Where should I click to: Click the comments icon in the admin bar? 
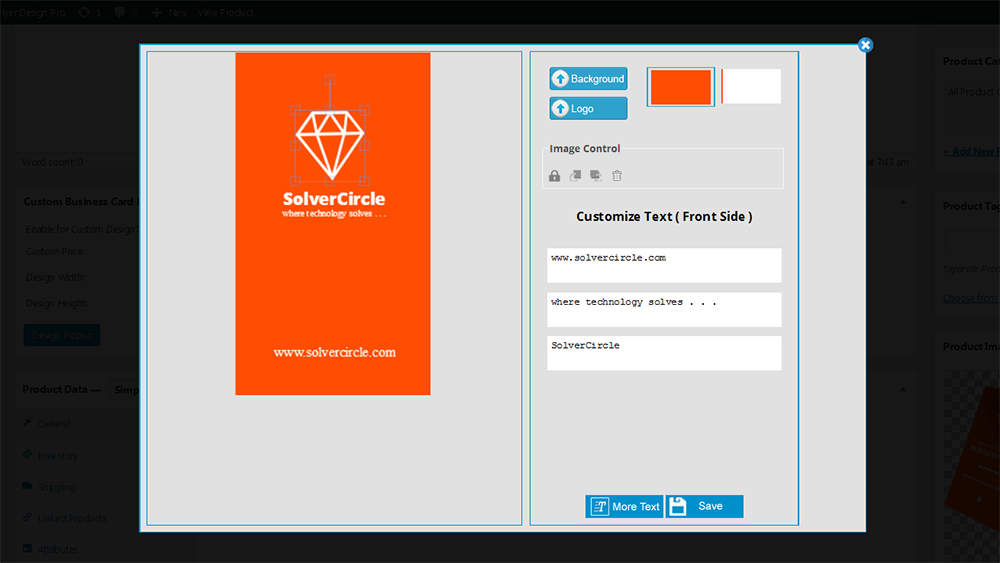pyautogui.click(x=119, y=12)
